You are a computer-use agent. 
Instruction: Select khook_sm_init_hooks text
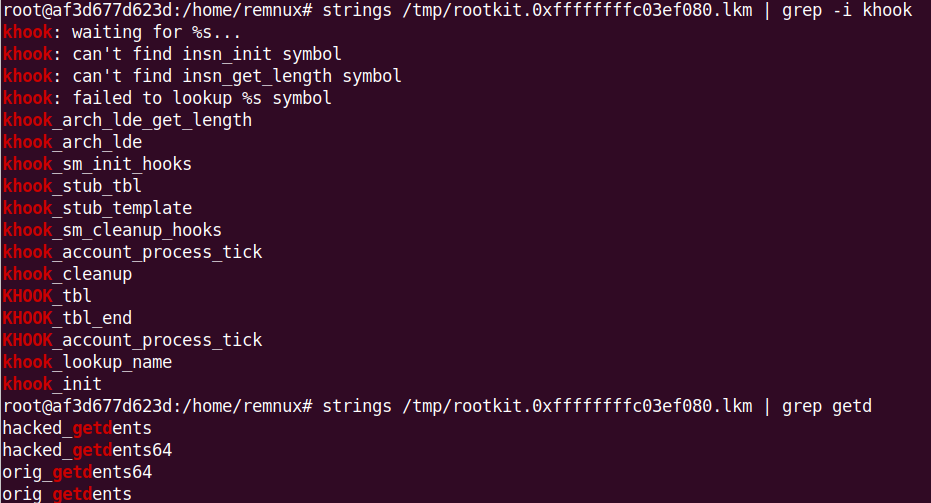97,164
